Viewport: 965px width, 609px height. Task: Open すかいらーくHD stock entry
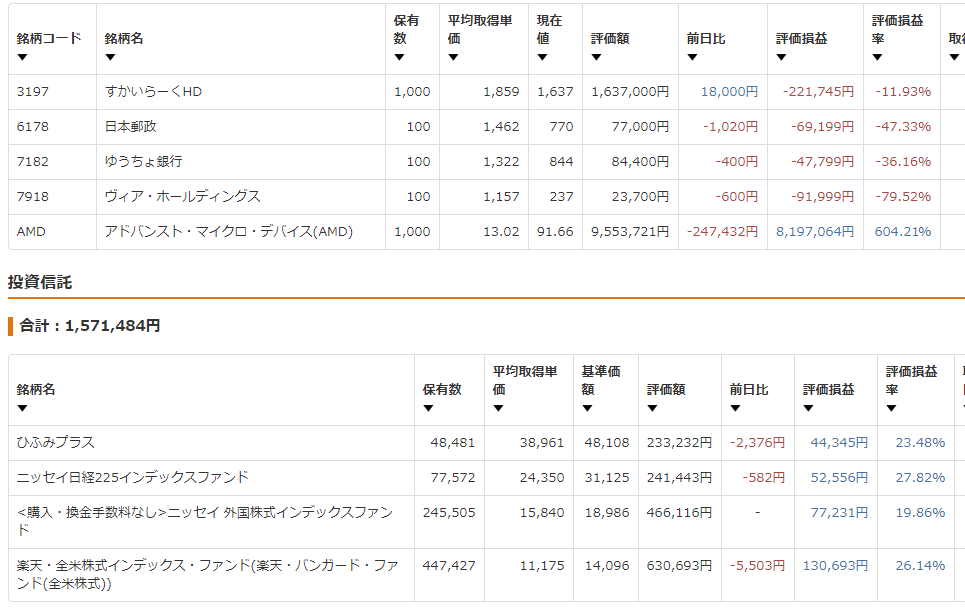(x=153, y=92)
